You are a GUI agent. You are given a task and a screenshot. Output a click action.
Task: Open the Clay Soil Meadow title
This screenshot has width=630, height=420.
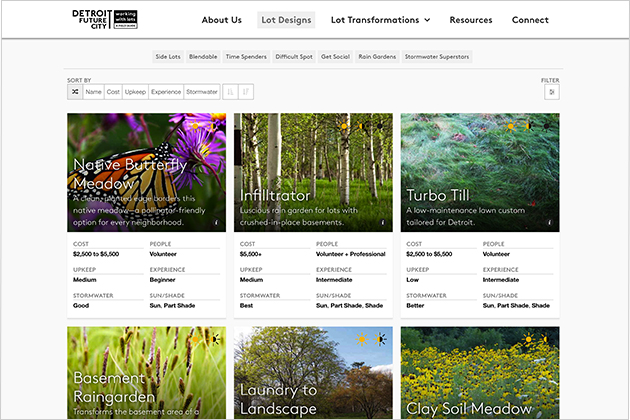469,409
